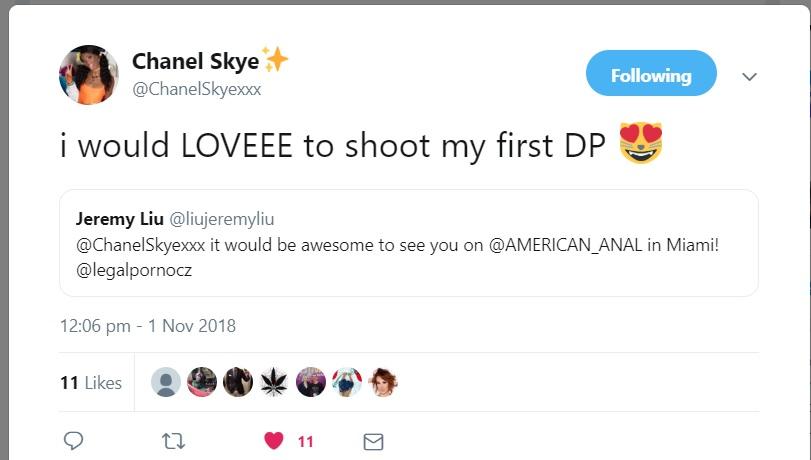
Task: Unlike the tweet with the red heart
Action: (x=274, y=441)
